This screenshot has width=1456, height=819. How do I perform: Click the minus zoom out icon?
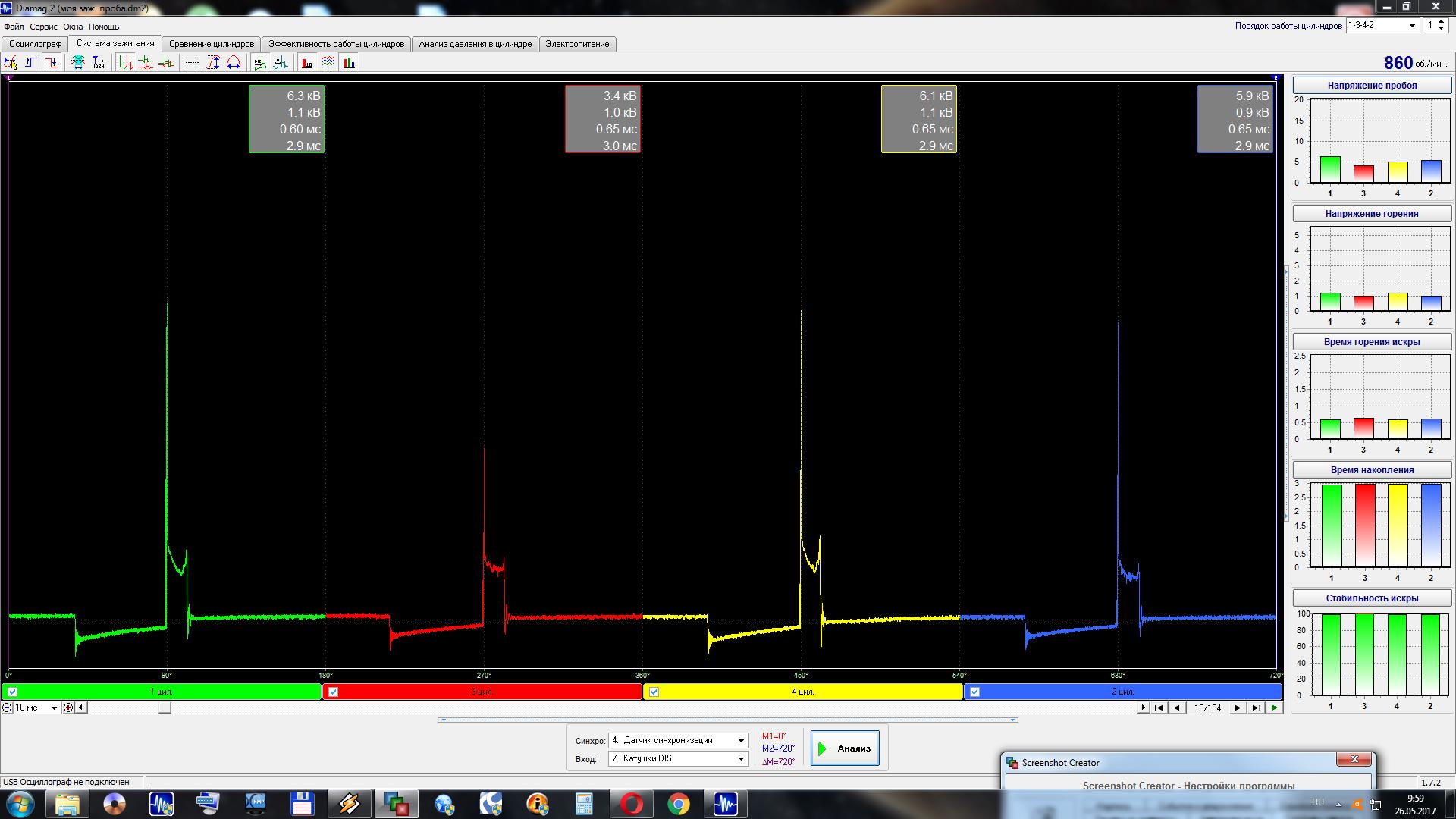click(7, 708)
